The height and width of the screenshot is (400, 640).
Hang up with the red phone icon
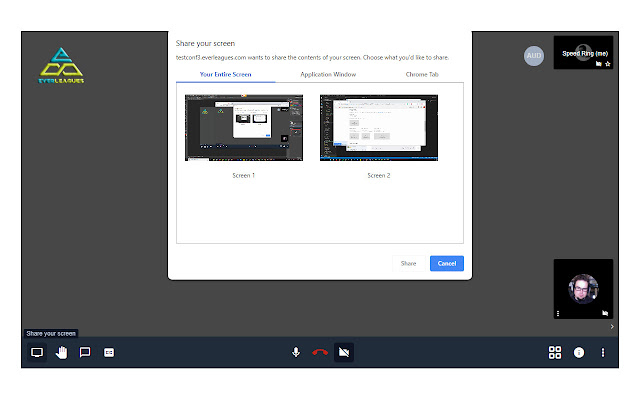click(x=320, y=352)
